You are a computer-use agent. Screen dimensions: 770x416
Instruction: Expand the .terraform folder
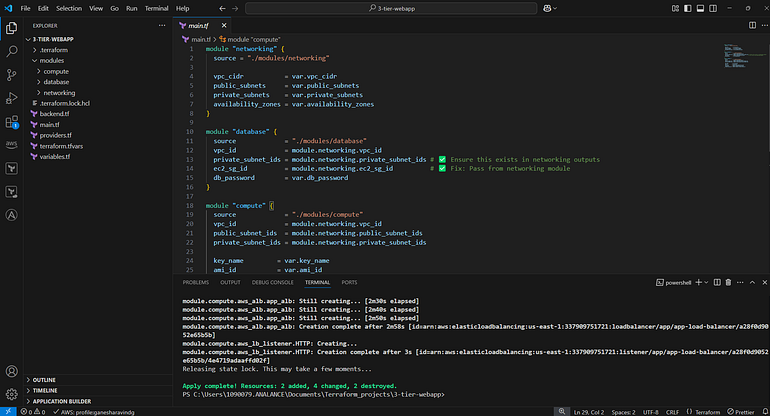click(52, 49)
